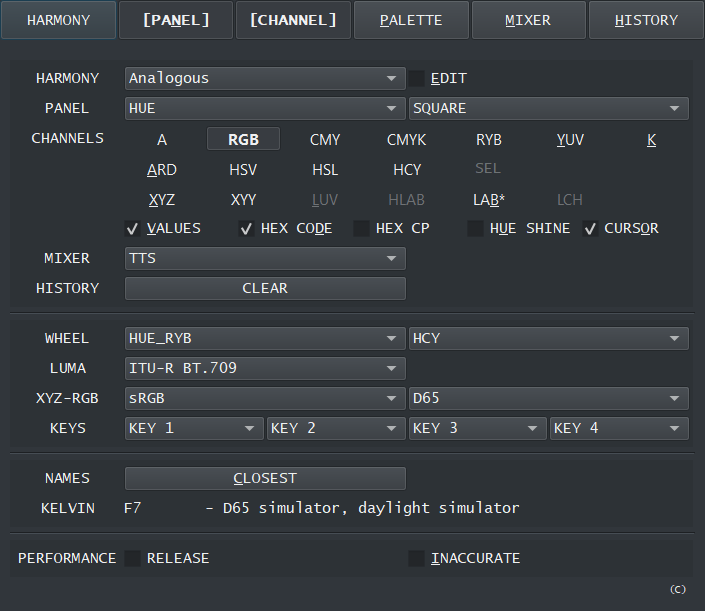Image resolution: width=705 pixels, height=611 pixels.
Task: Click the Closest names button
Action: [x=265, y=478]
